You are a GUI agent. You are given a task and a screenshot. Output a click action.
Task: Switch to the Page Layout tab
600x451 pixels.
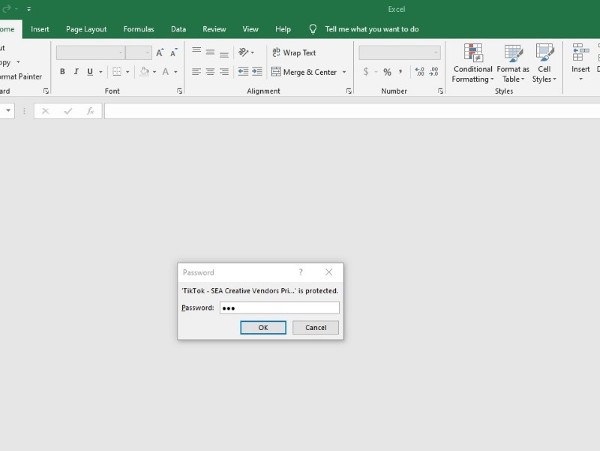tap(86, 30)
